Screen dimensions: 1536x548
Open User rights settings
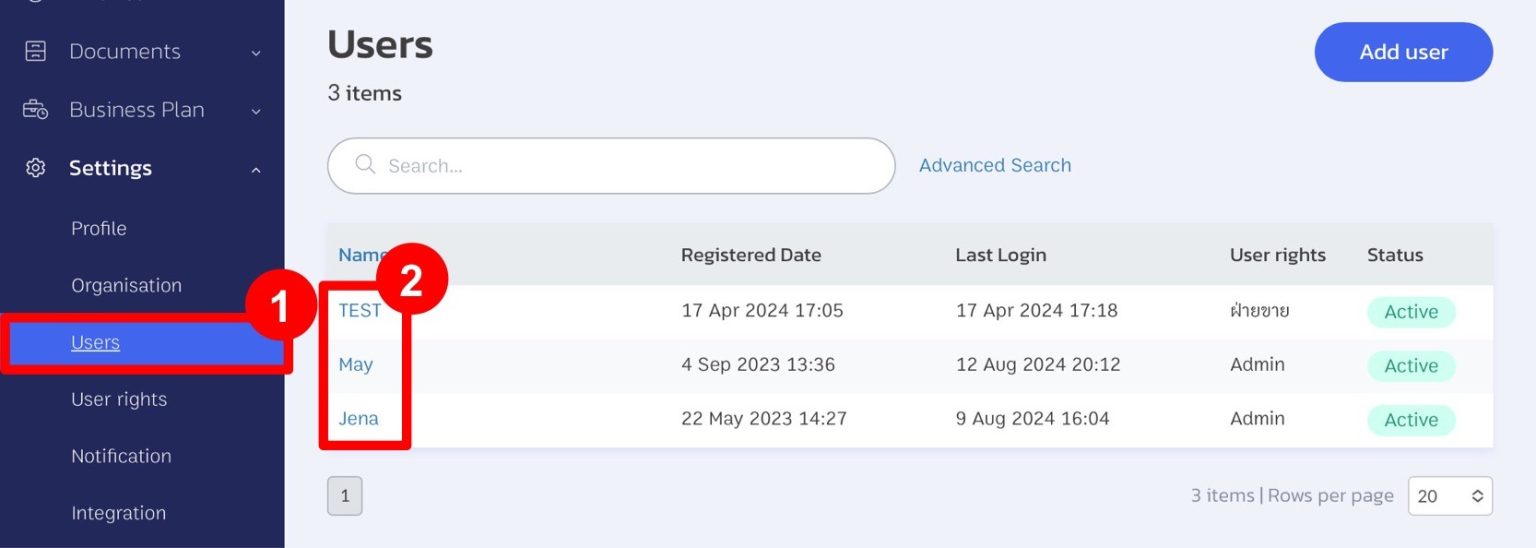119,399
